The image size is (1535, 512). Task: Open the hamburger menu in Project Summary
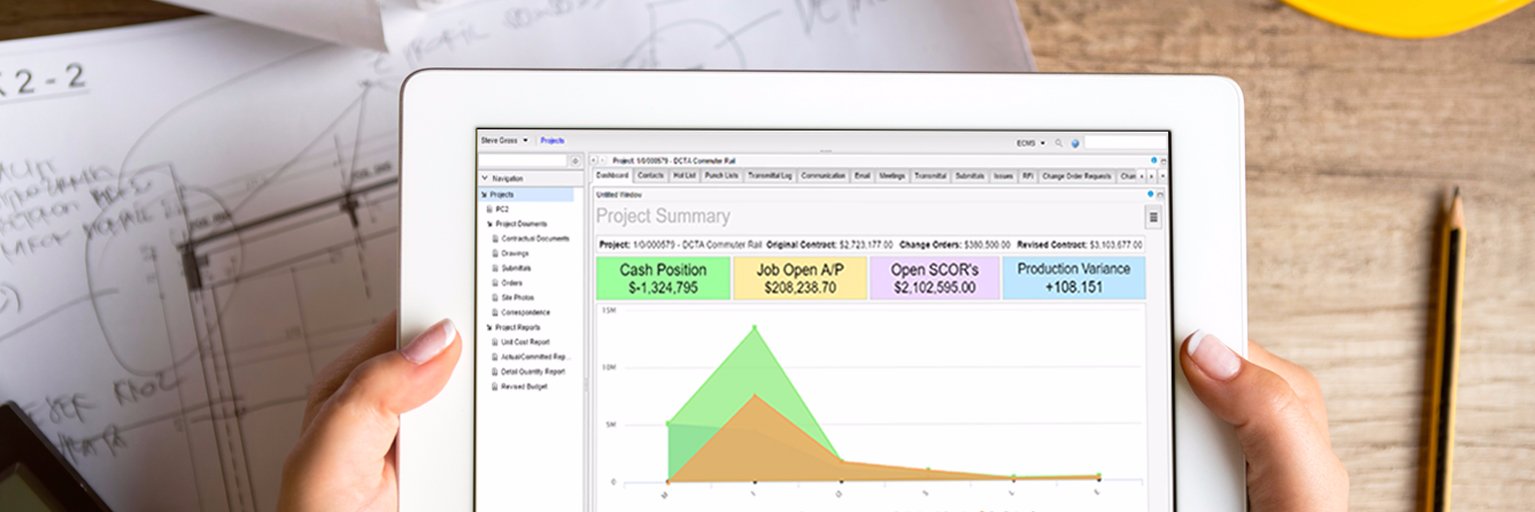coord(1153,217)
